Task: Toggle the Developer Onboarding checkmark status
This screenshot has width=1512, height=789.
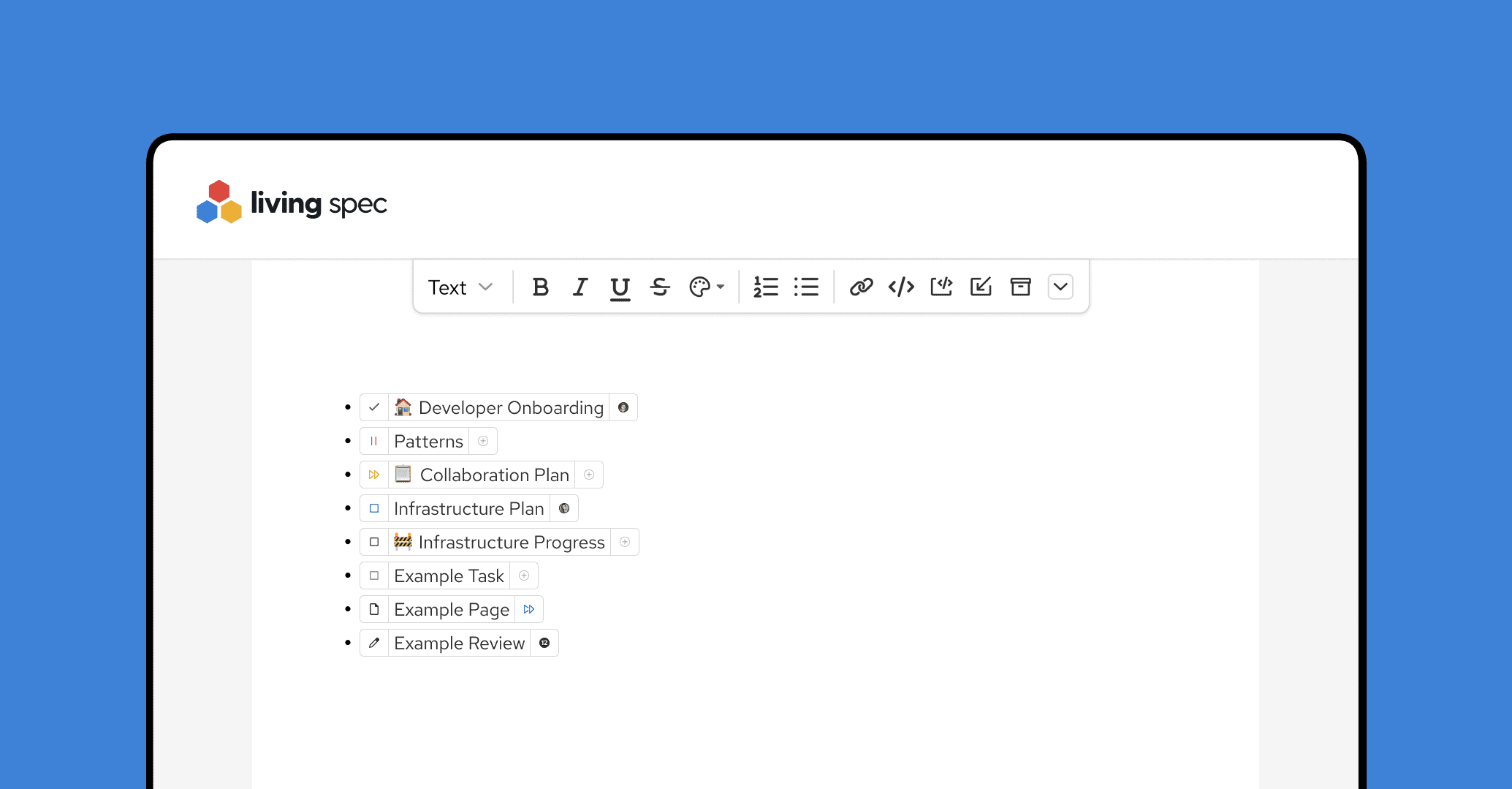Action: click(374, 407)
